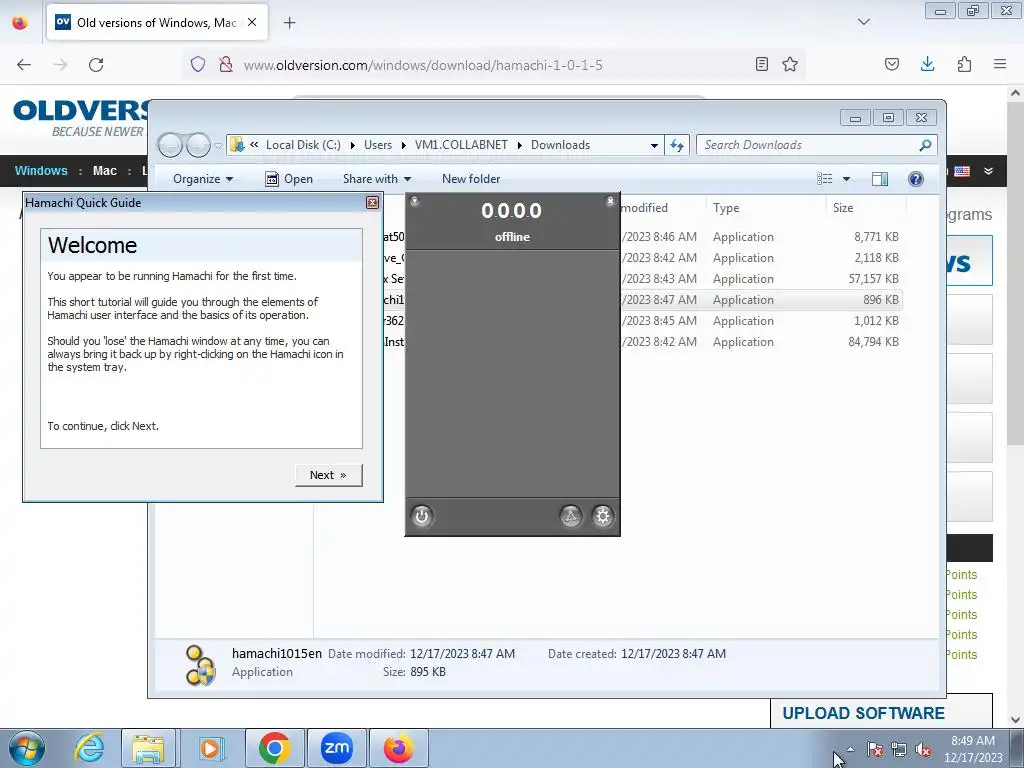
Task: Launch Internet Explorer from taskbar
Action: pos(89,748)
